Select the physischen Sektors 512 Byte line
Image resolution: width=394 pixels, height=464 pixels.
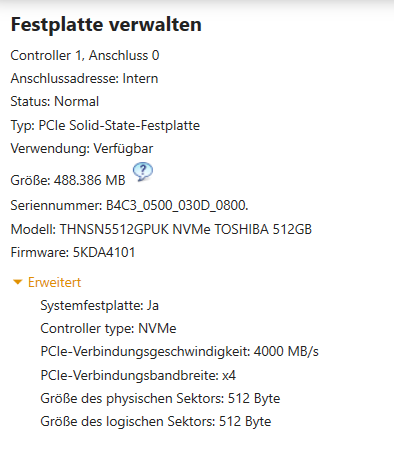click(160, 399)
